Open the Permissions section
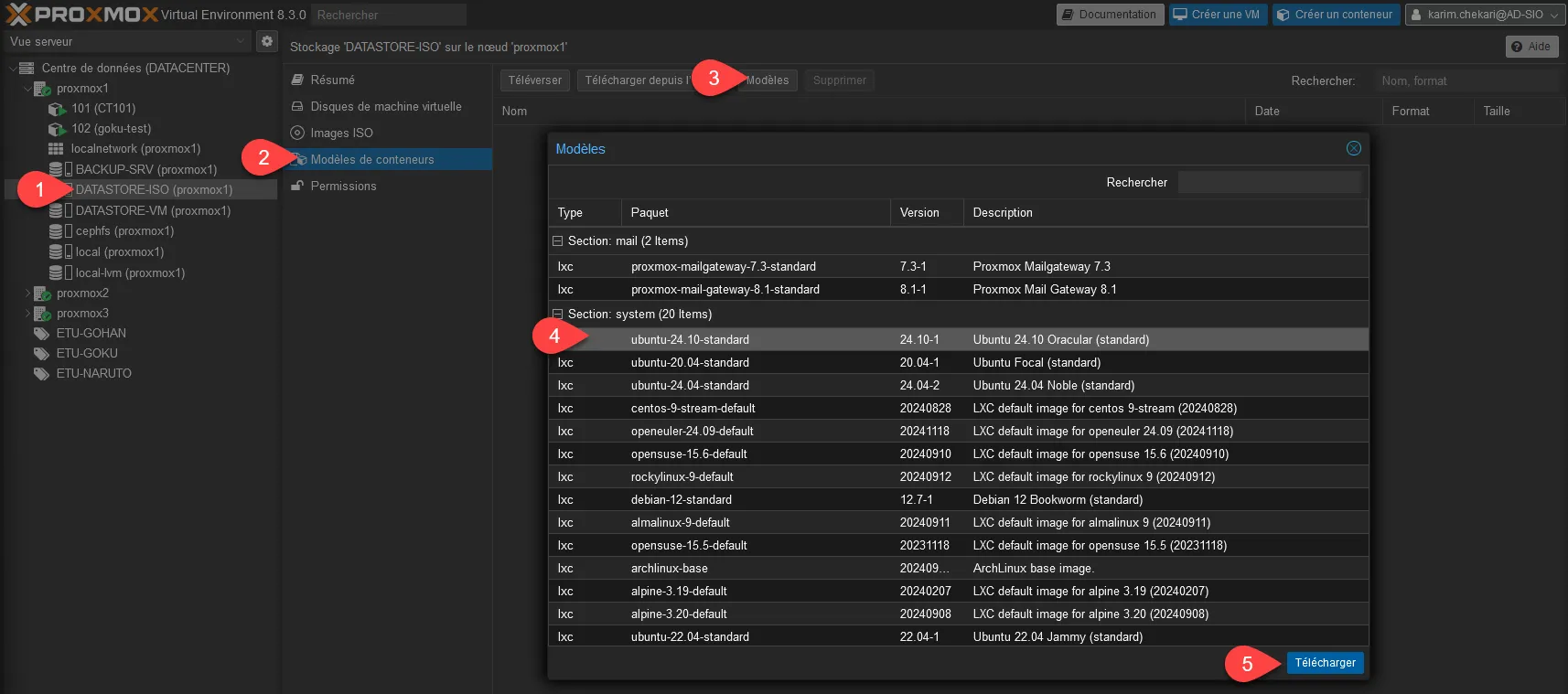The image size is (1568, 694). pos(343,186)
